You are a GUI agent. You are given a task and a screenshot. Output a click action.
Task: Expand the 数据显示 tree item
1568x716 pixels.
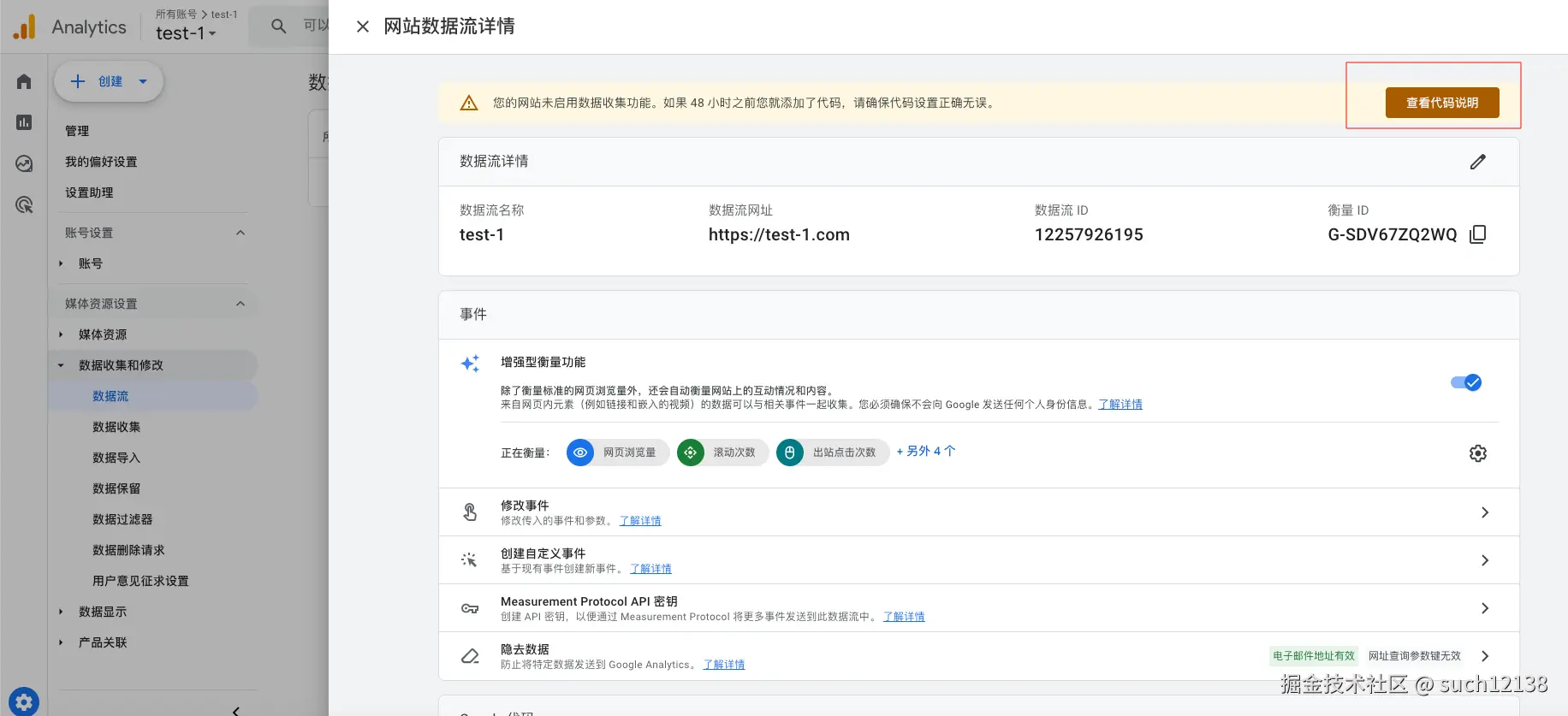click(x=61, y=612)
